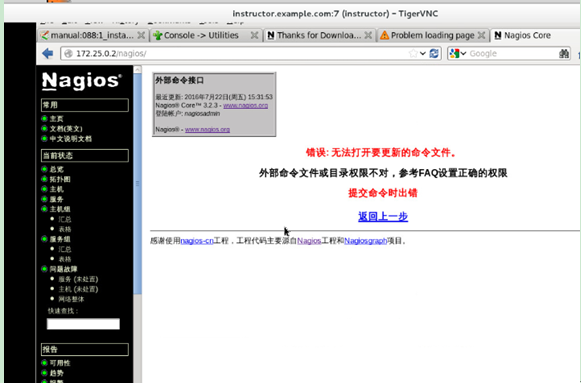The height and width of the screenshot is (383, 581).
Task: Click the sidebar vertical scrollbar thumb
Action: click(137, 184)
